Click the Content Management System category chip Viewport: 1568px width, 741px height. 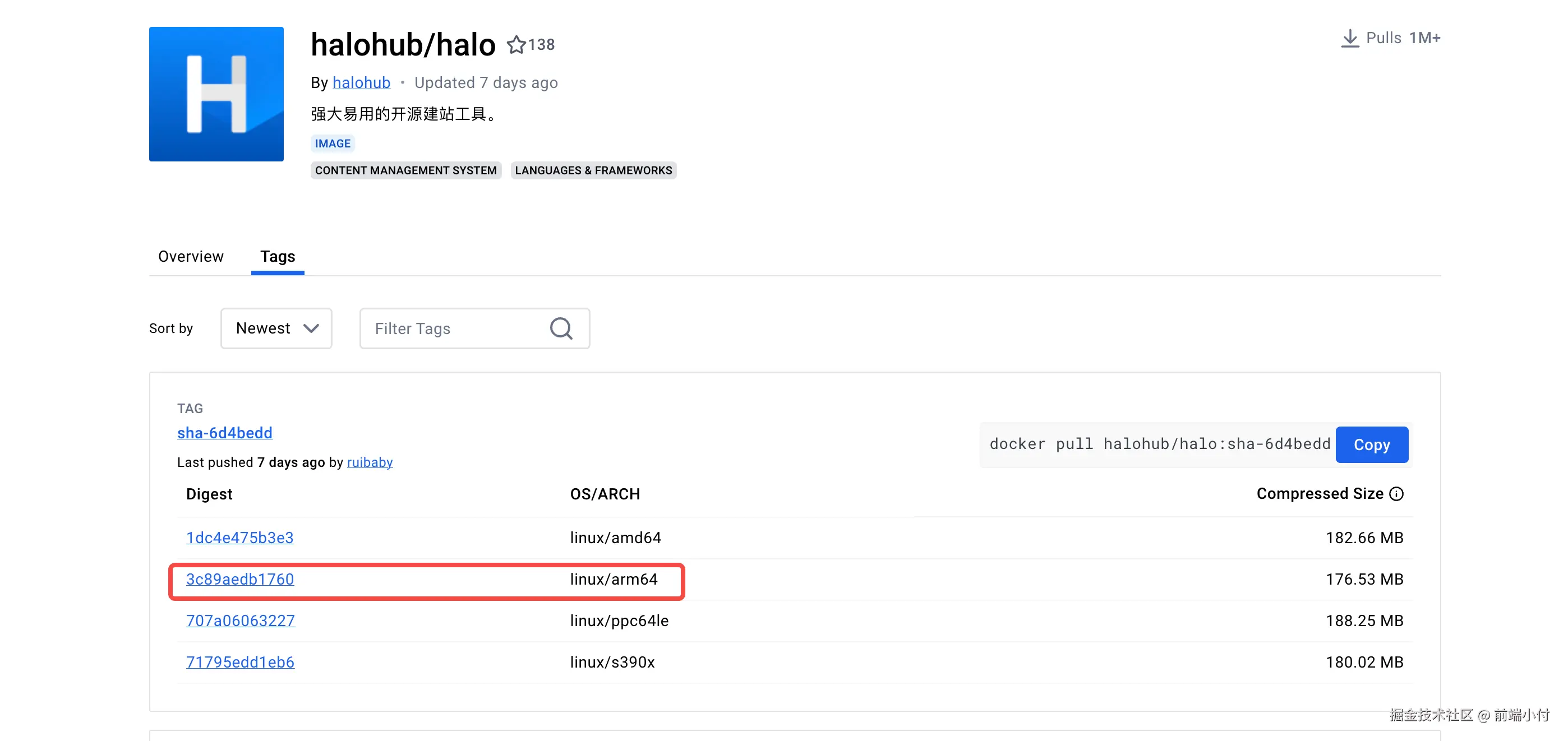[x=405, y=170]
